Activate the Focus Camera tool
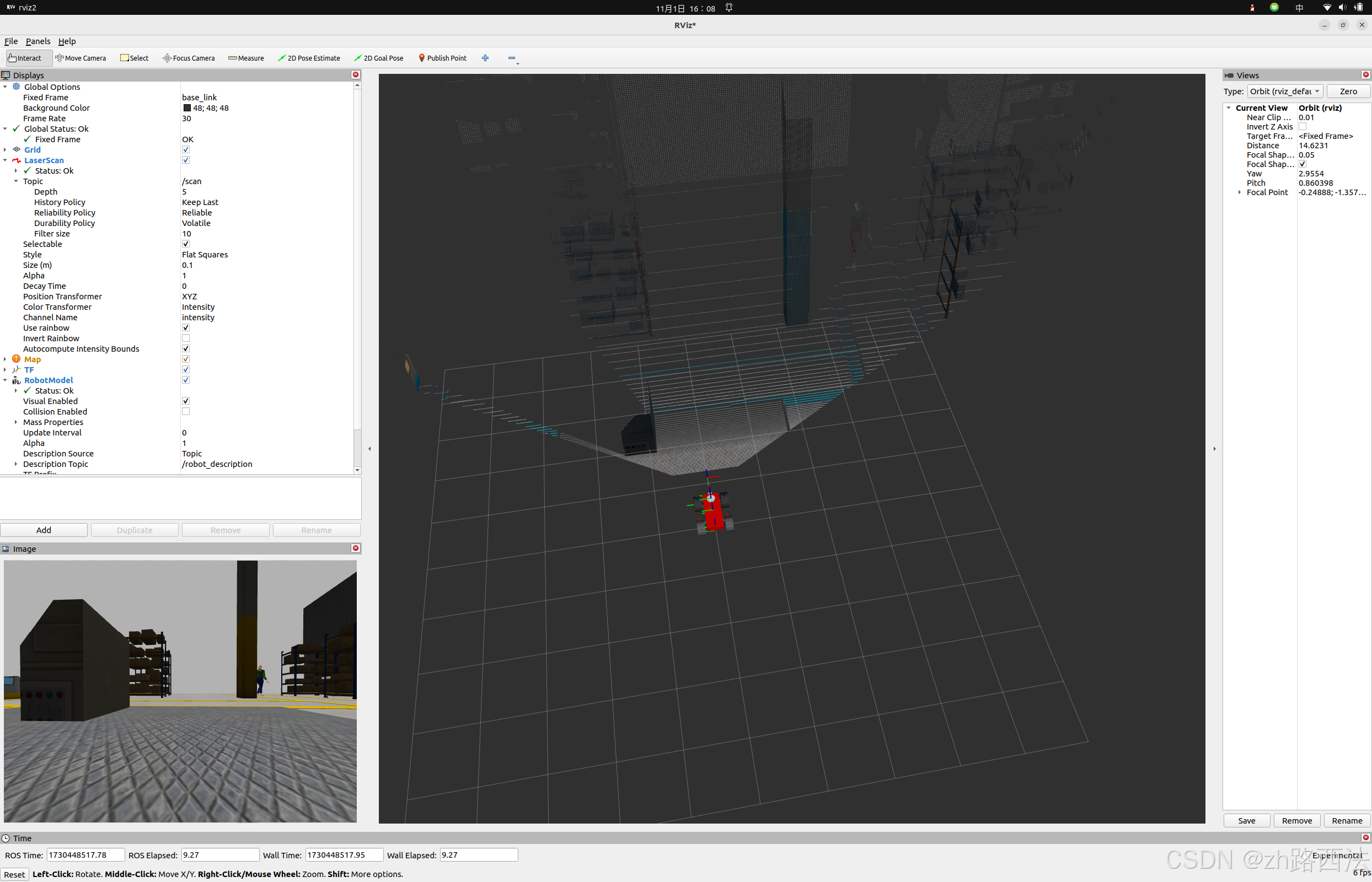 point(189,58)
